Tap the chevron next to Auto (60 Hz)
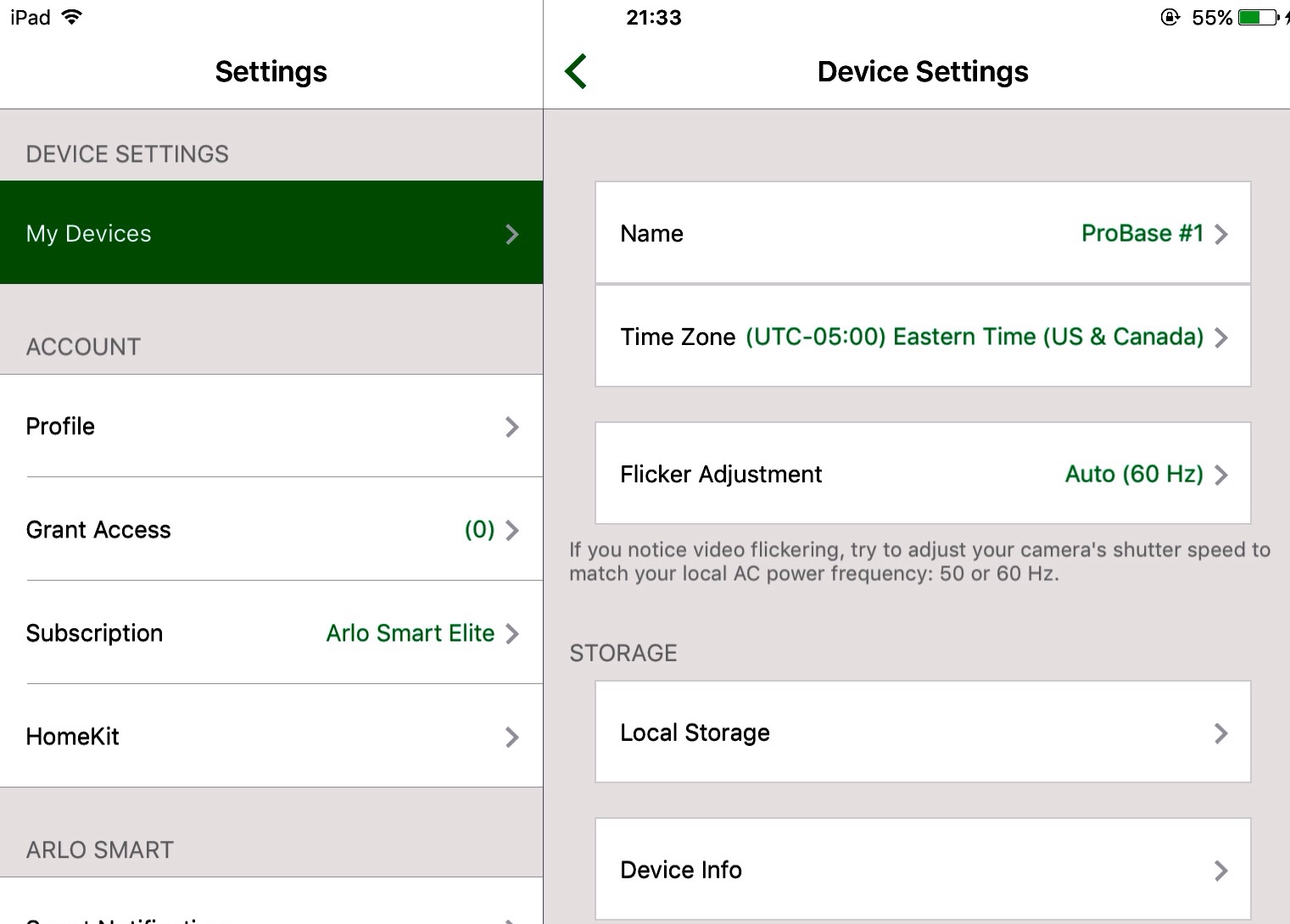The image size is (1290, 924). [x=1221, y=475]
